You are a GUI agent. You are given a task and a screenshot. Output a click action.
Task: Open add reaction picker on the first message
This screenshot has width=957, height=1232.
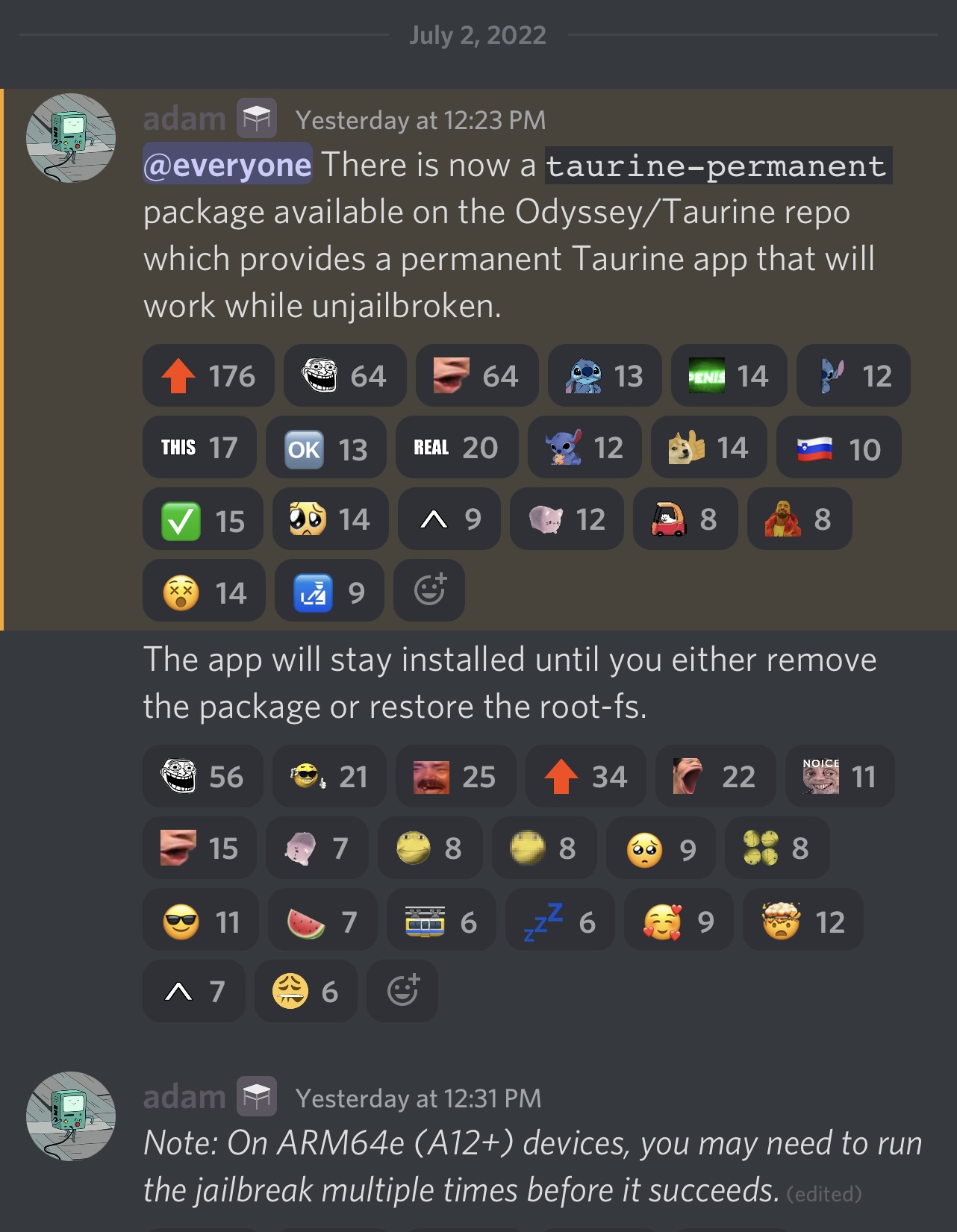point(429,590)
